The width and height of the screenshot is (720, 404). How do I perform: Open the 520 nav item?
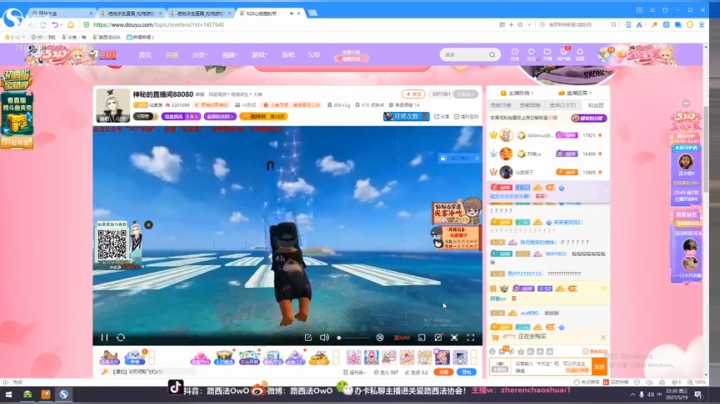(314, 55)
